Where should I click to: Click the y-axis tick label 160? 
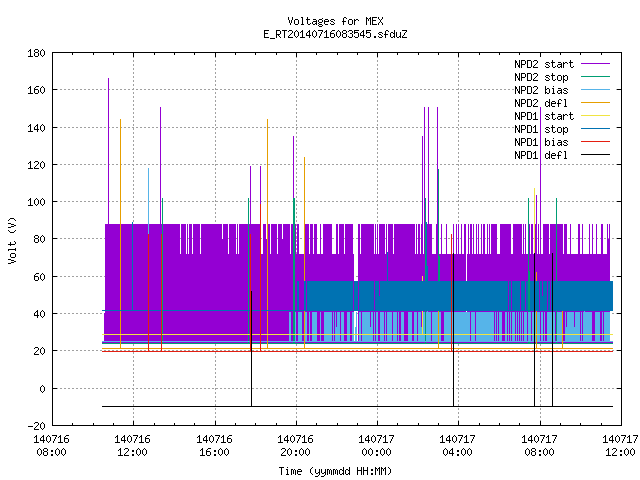[36, 90]
